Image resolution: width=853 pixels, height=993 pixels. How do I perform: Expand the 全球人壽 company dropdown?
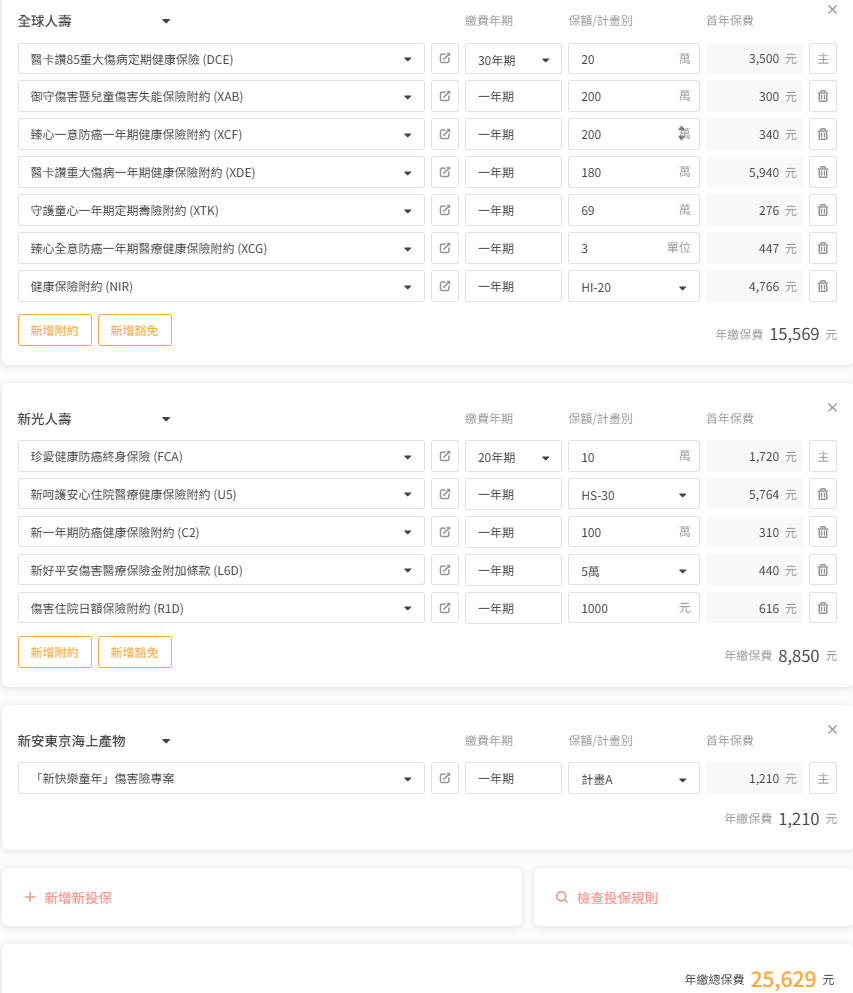[166, 21]
